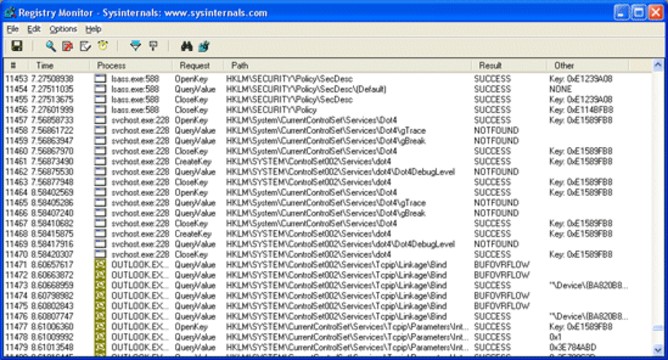The height and width of the screenshot is (360, 668).
Task: Click svchost.exe process icon in row 11464
Action: tap(100, 192)
